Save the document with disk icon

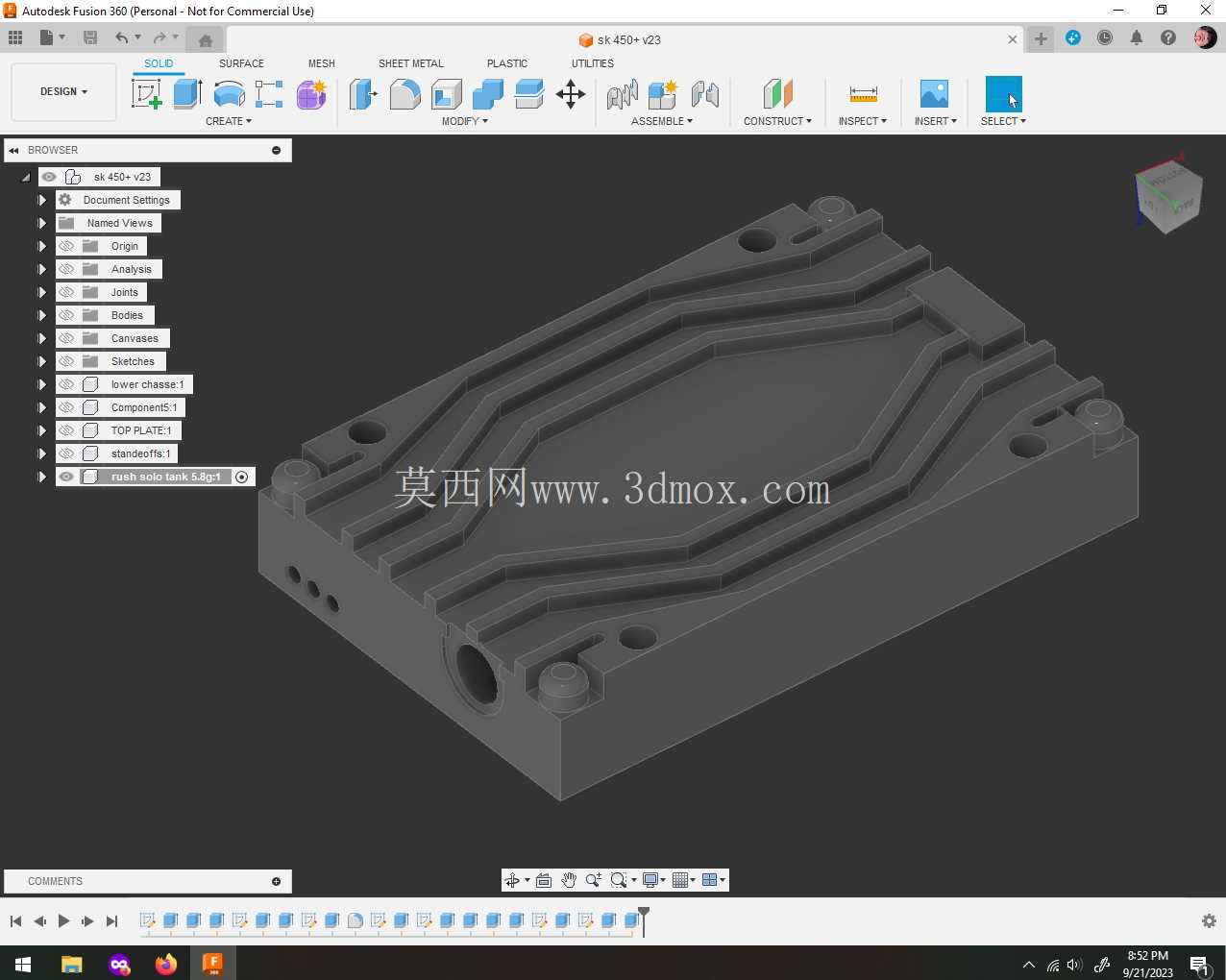click(90, 37)
